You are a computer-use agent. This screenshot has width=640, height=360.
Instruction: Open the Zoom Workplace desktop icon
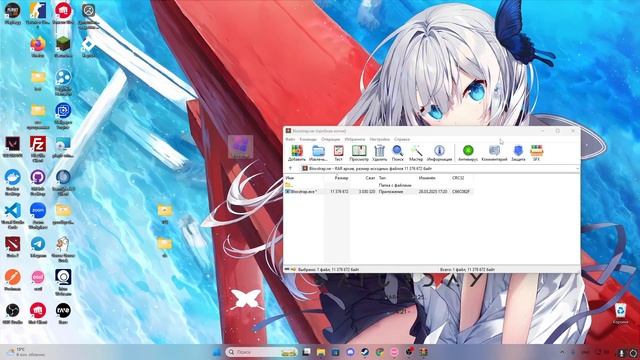point(38,216)
